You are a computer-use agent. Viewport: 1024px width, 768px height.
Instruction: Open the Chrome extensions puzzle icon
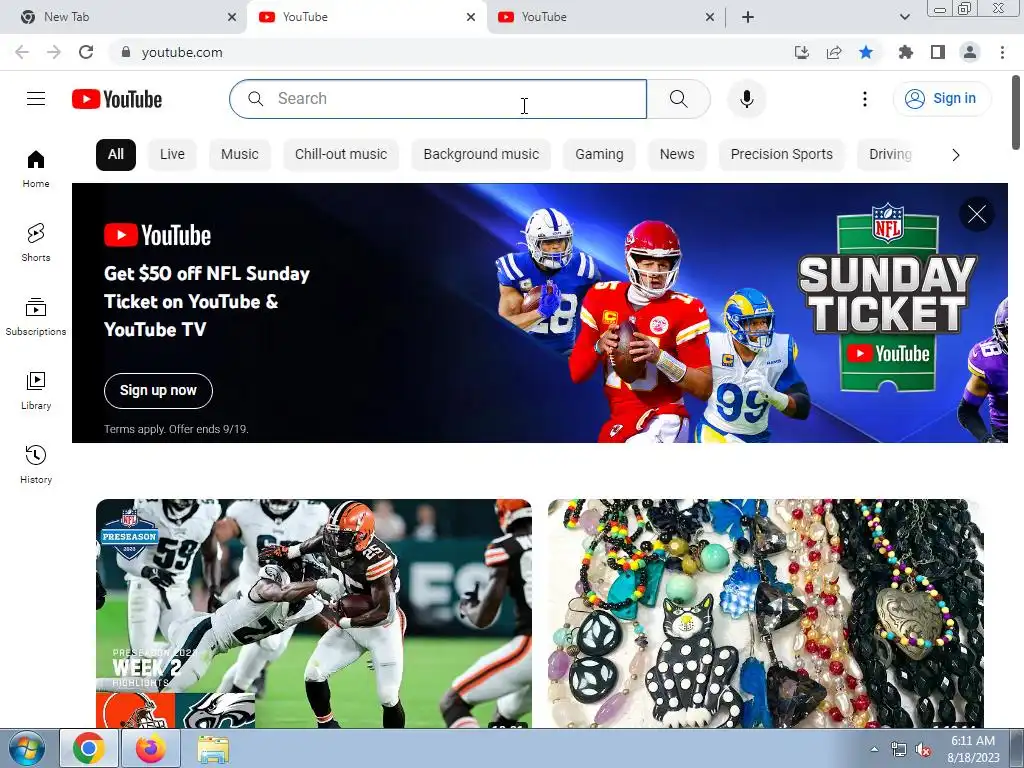click(x=905, y=52)
